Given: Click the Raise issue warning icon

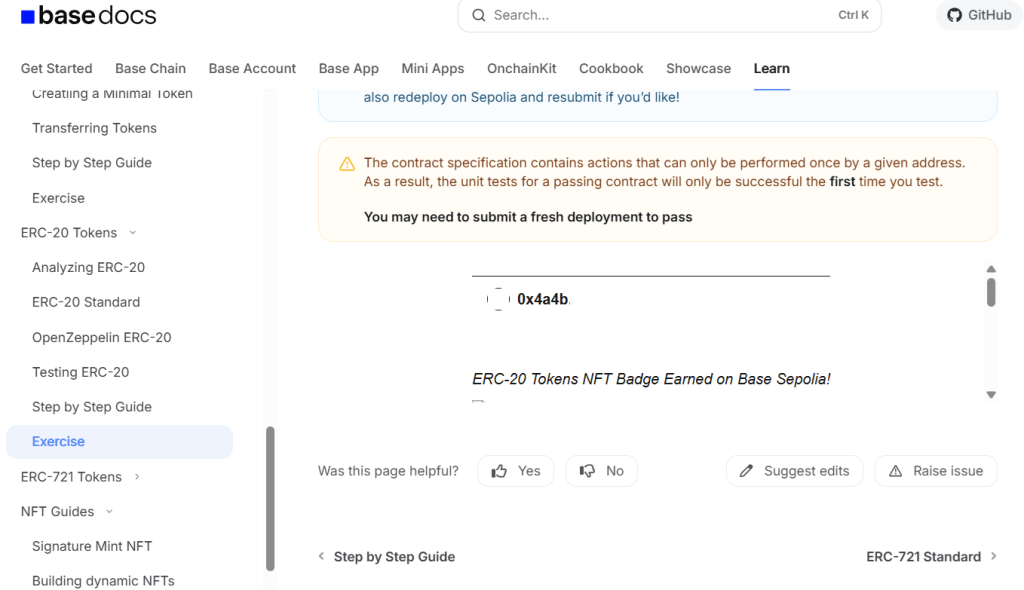Looking at the screenshot, I should tap(895, 471).
